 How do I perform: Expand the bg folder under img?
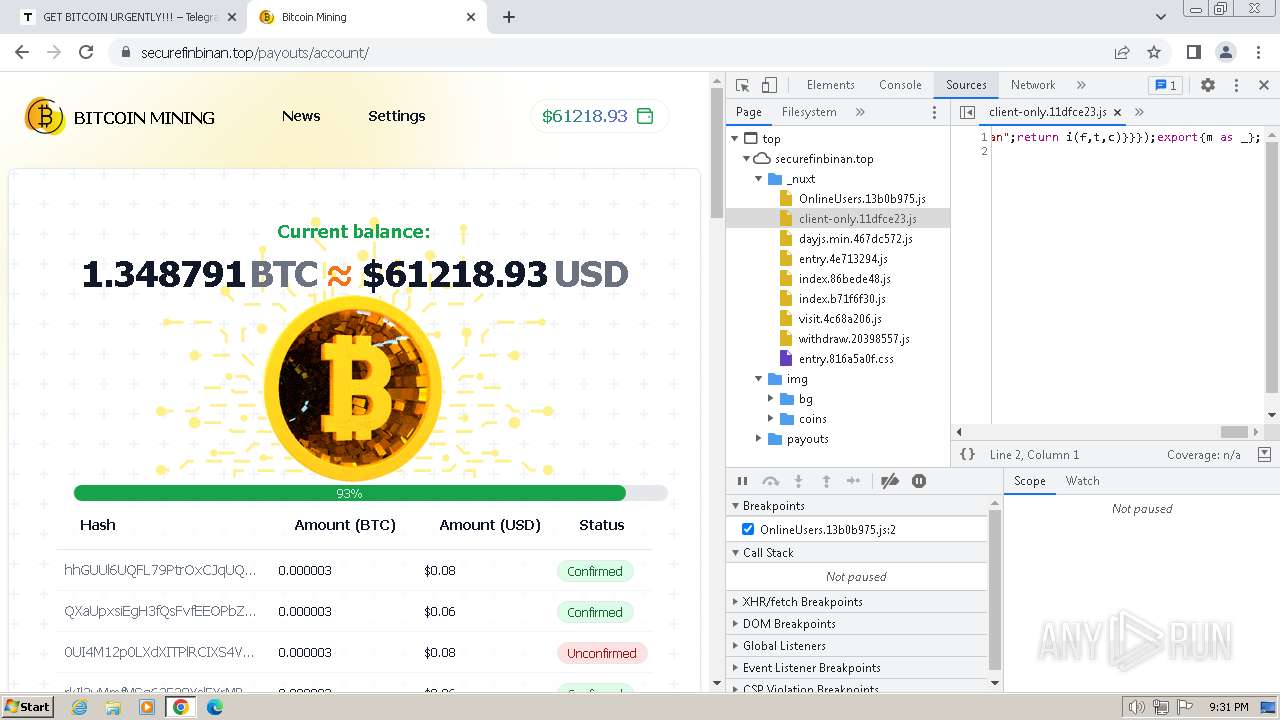tap(771, 399)
